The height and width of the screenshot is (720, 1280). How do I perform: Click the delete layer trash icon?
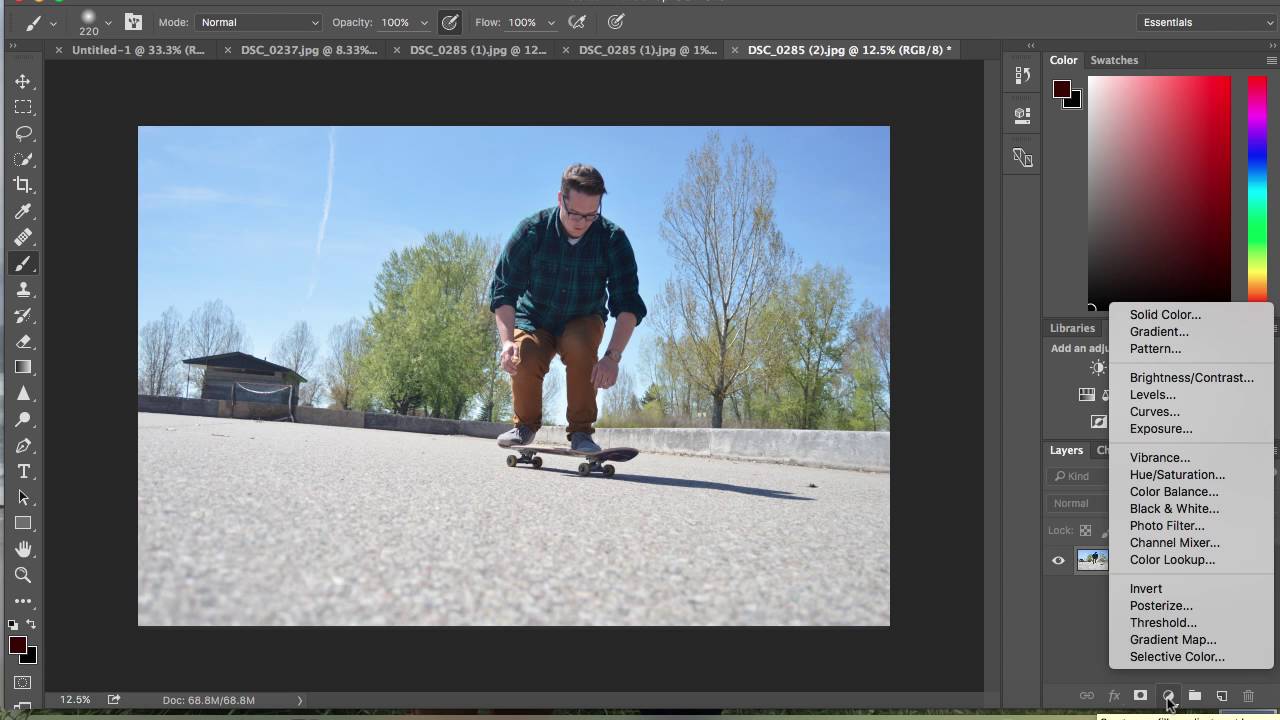1248,696
